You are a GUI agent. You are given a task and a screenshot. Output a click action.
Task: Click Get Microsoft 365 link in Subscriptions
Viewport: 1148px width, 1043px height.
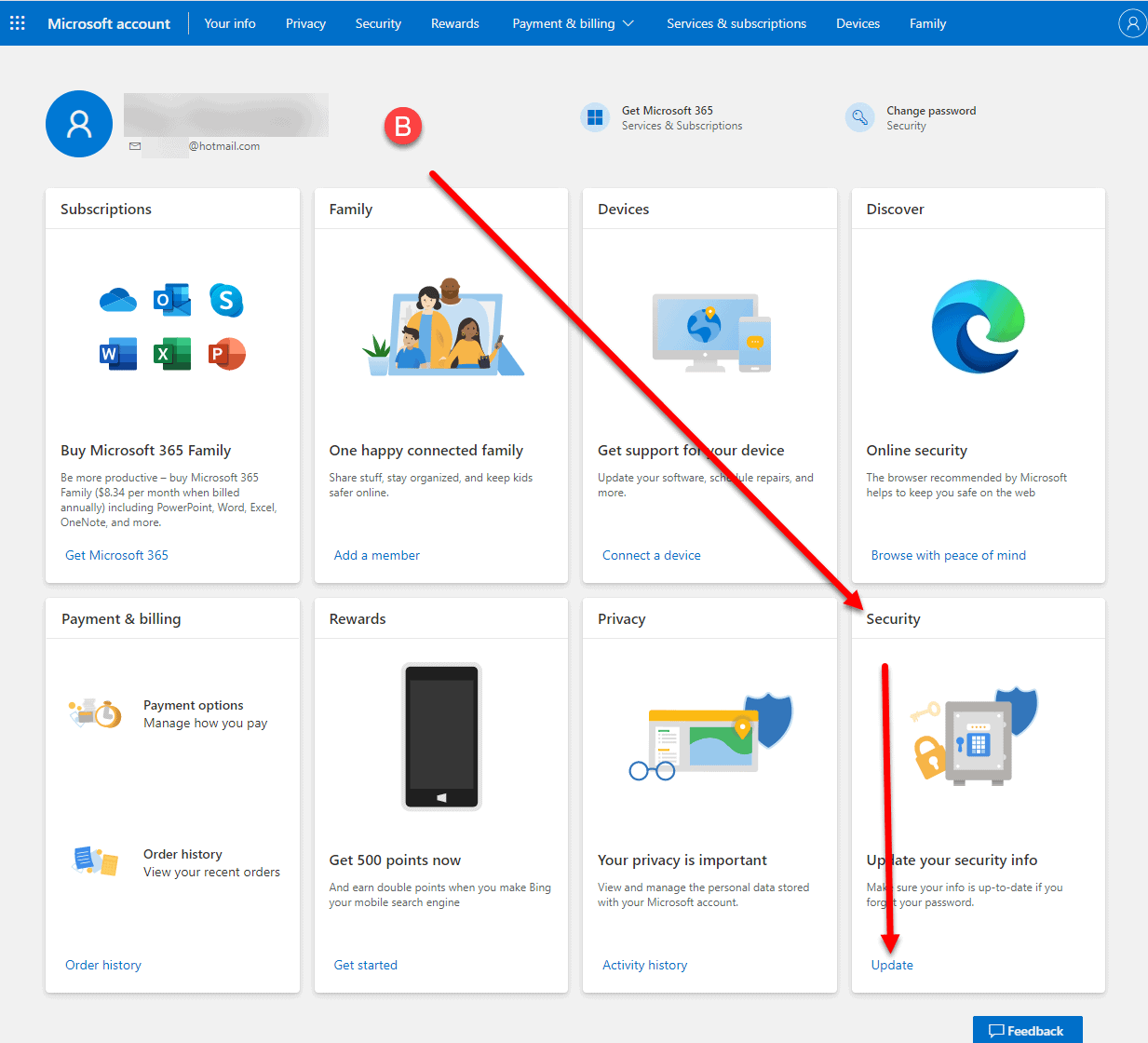pos(116,555)
